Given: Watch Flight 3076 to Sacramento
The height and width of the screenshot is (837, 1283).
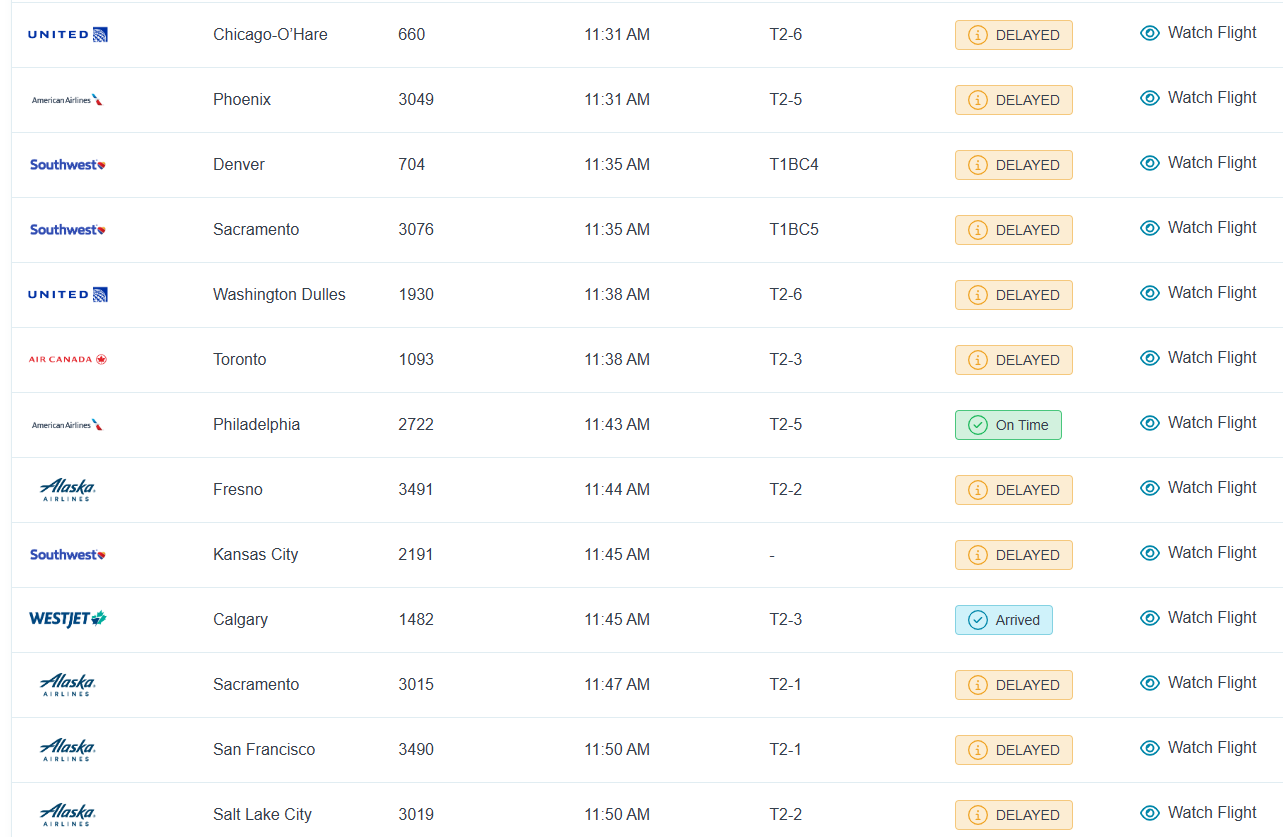Looking at the screenshot, I should [x=1198, y=228].
